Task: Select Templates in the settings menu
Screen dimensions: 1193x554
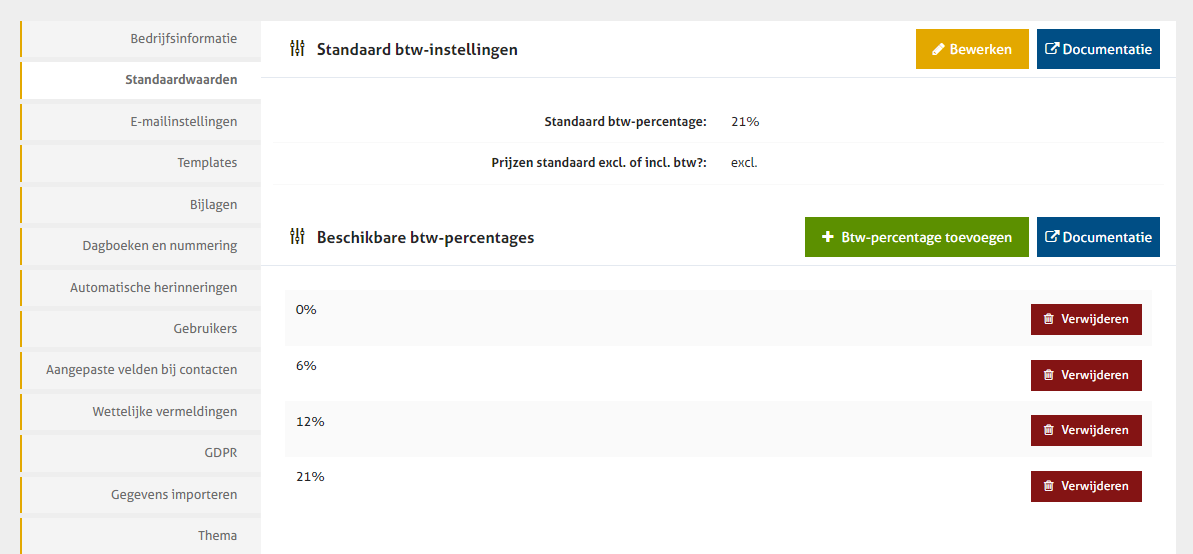Action: 207,163
